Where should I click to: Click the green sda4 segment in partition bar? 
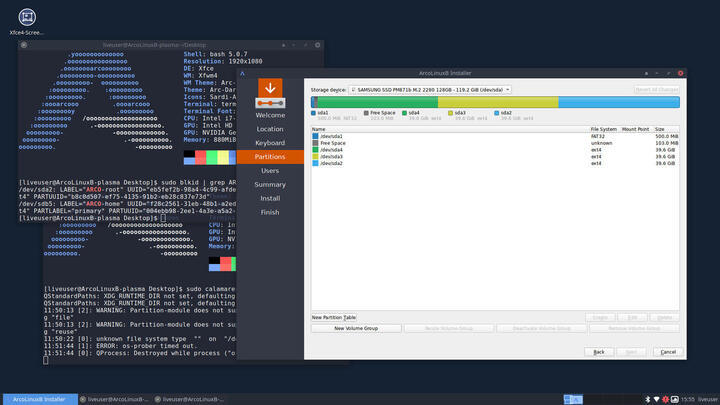377,102
